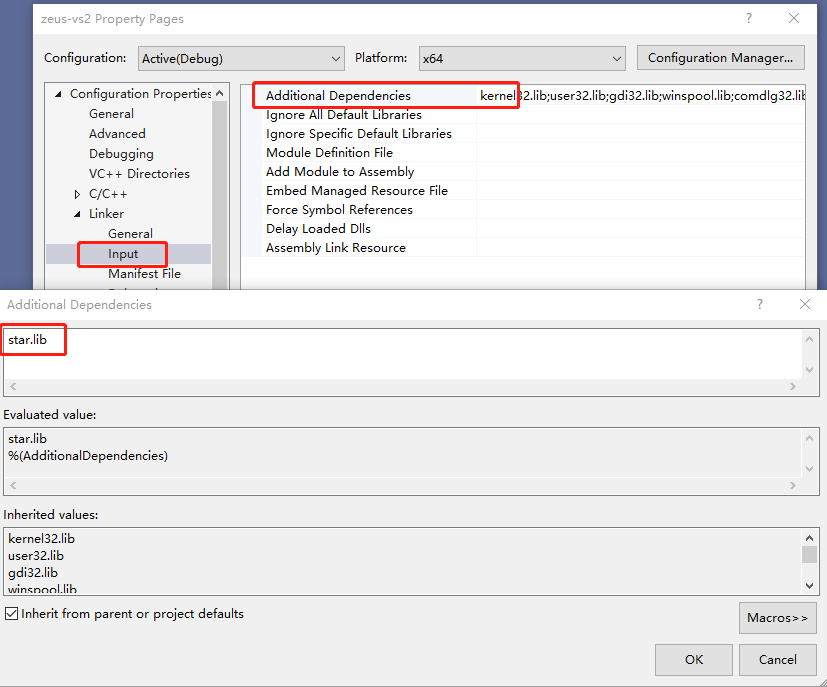827x687 pixels.
Task: Open the Configuration dropdown
Action: pos(240,58)
